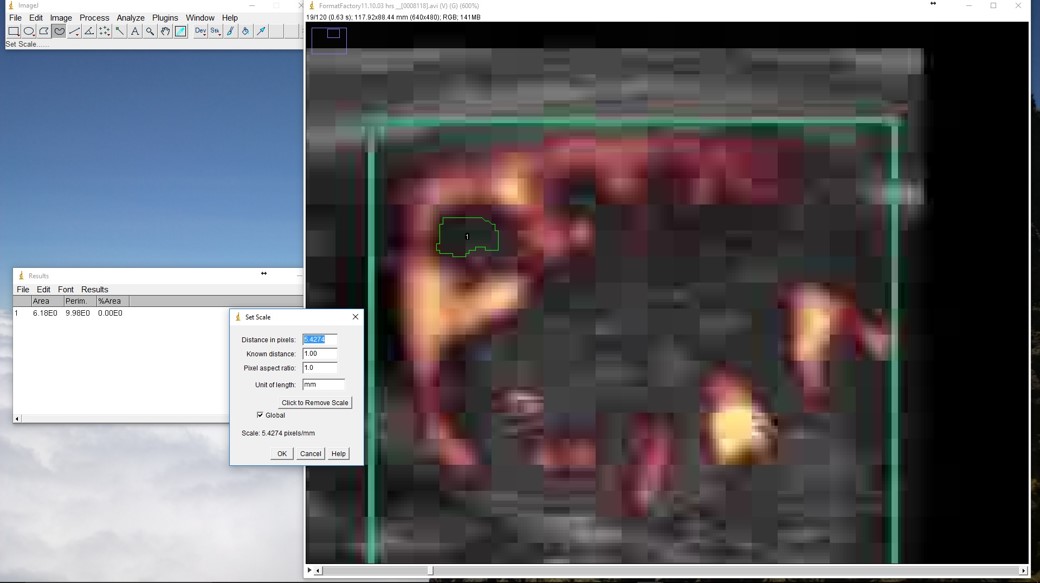This screenshot has height=583, width=1040.
Task: Open the Stk stacks dropdown
Action: coord(215,32)
